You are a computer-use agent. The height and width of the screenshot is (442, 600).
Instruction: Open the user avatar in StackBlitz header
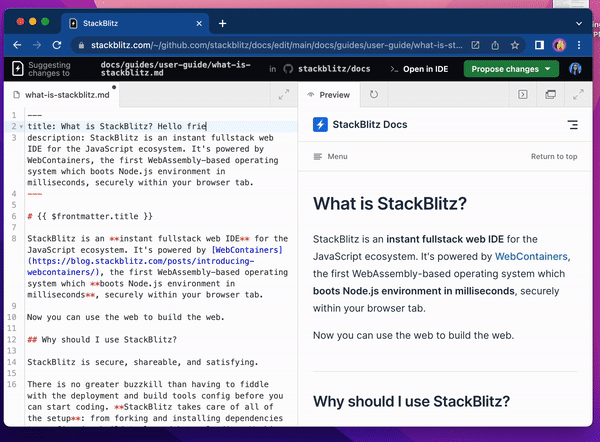(x=576, y=69)
